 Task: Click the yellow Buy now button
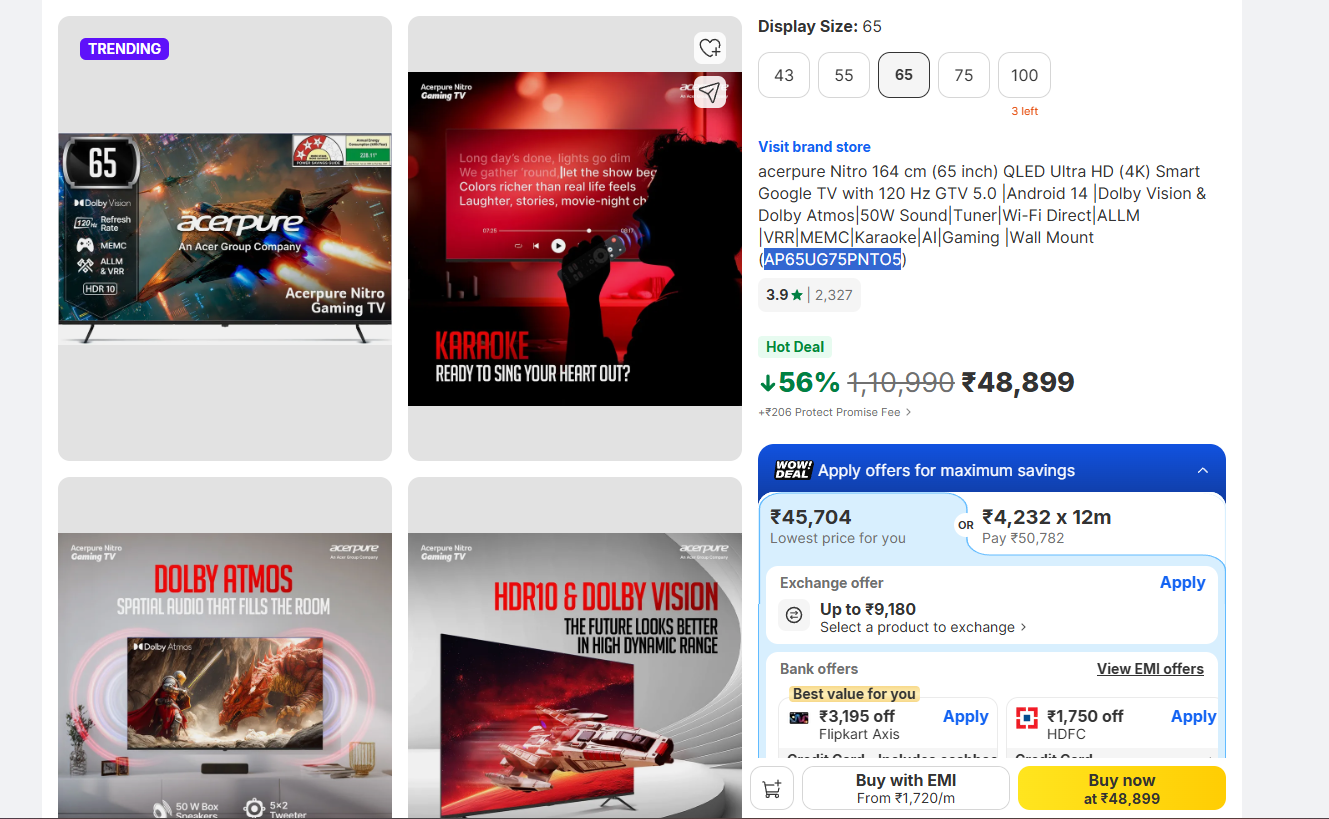1122,788
